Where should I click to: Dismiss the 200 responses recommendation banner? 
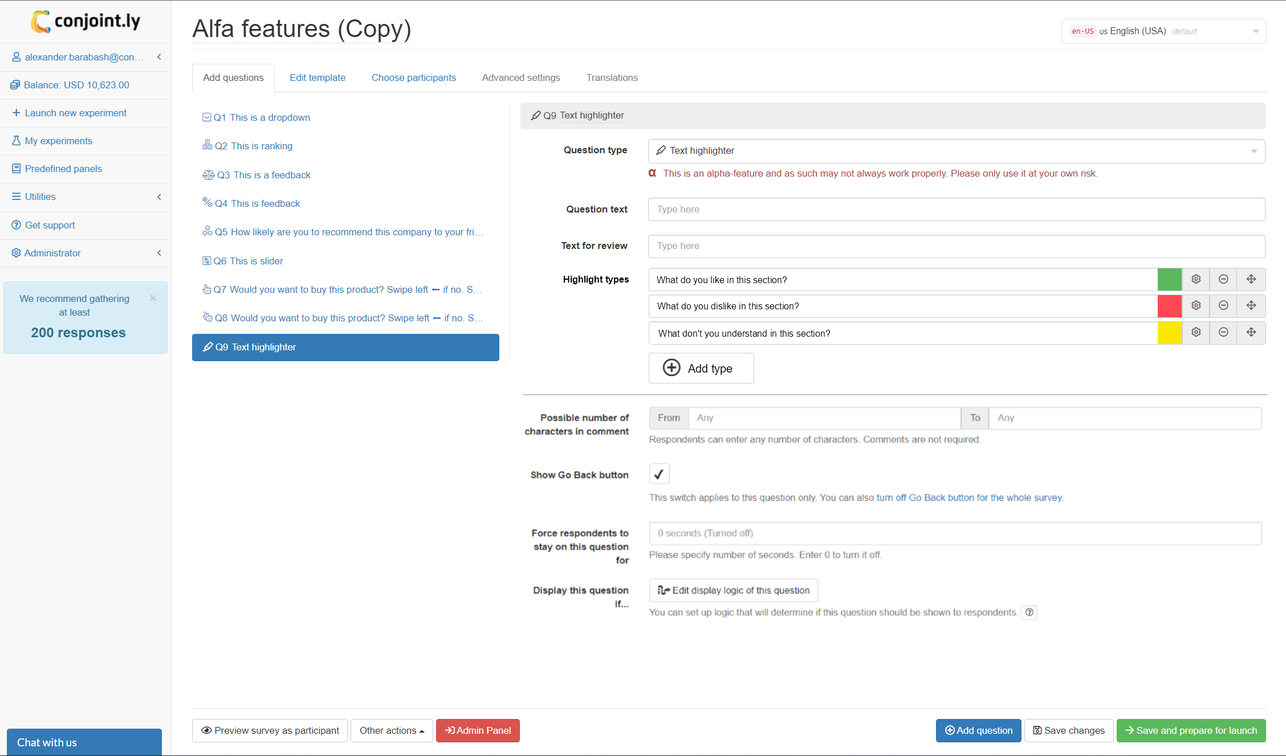coord(153,298)
